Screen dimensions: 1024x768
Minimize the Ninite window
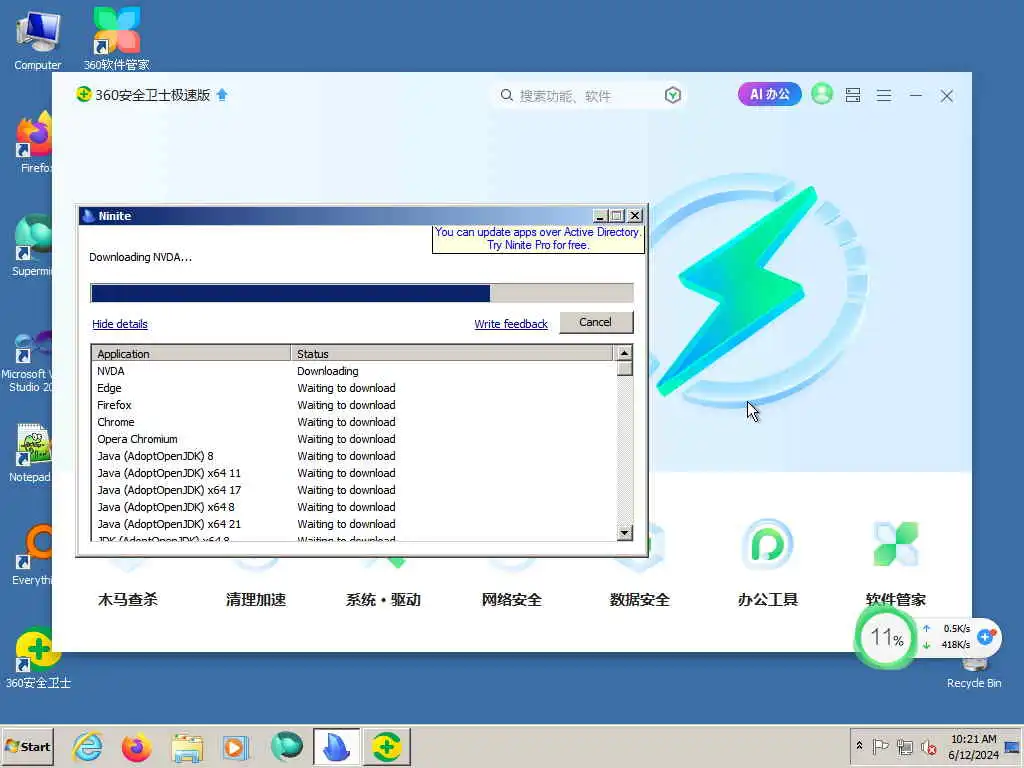tap(600, 216)
